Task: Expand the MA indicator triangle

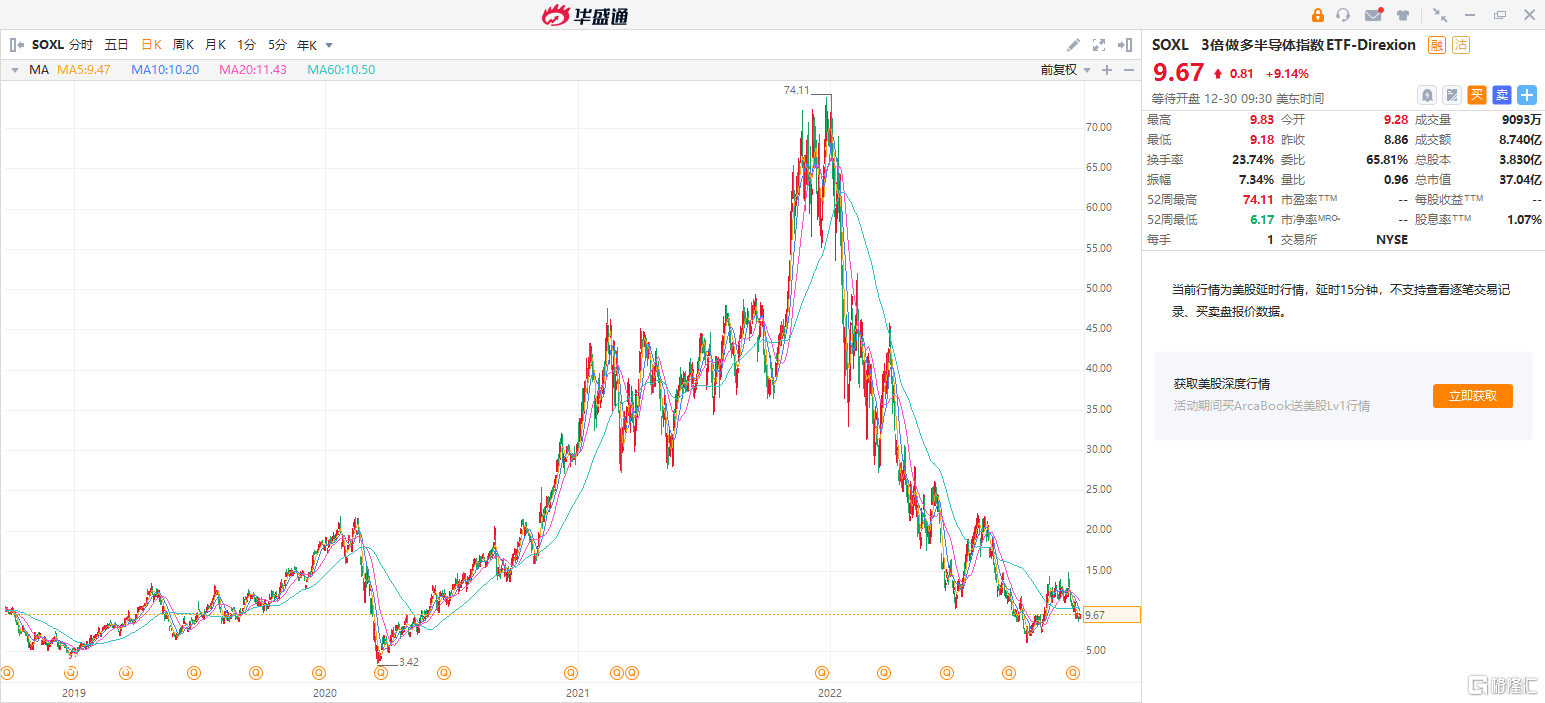Action: point(15,70)
